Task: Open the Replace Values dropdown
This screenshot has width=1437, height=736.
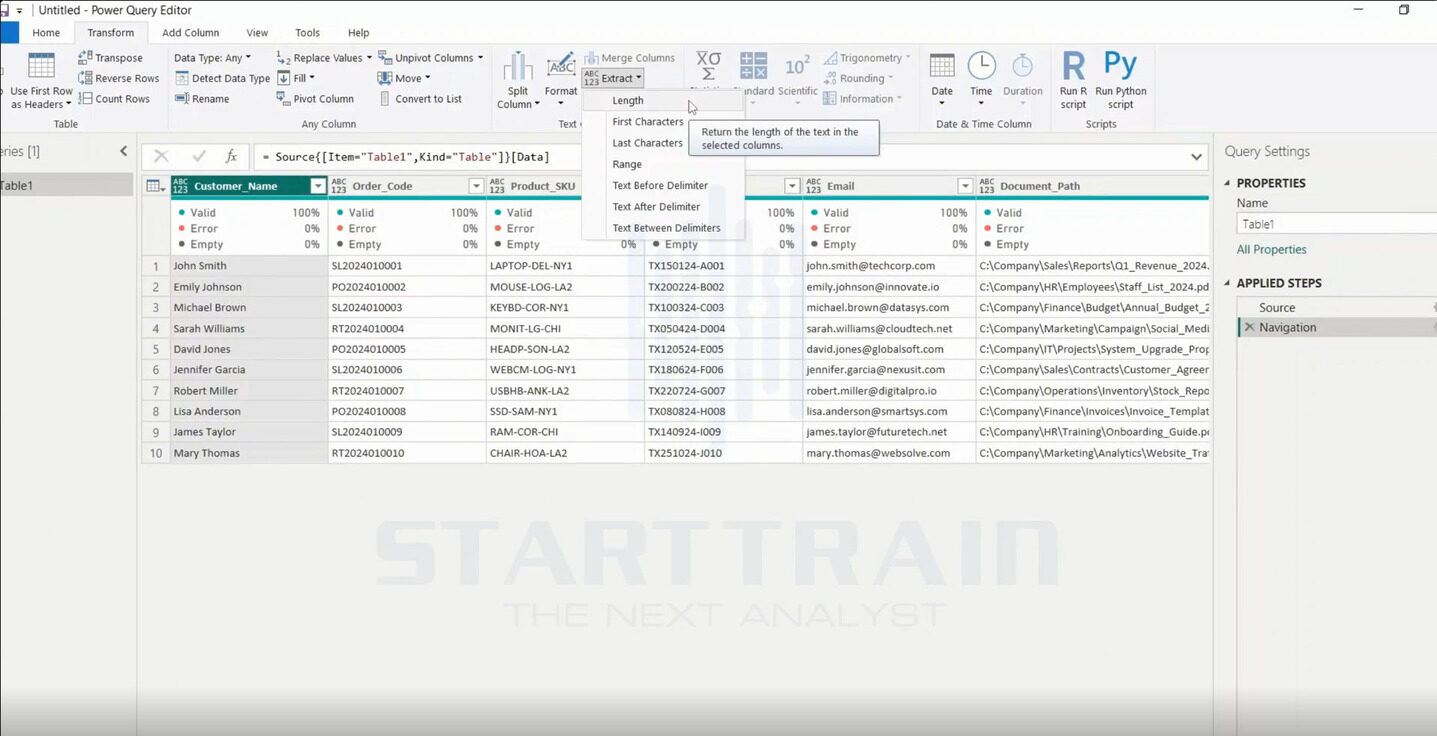Action: pyautogui.click(x=324, y=58)
